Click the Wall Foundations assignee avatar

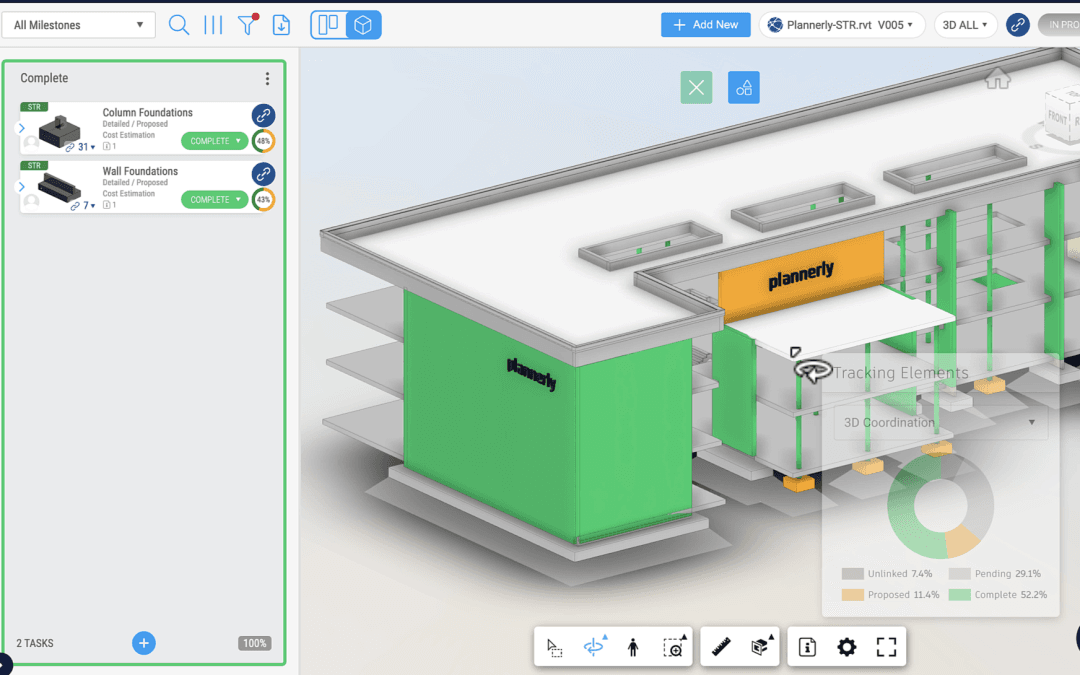point(31,201)
